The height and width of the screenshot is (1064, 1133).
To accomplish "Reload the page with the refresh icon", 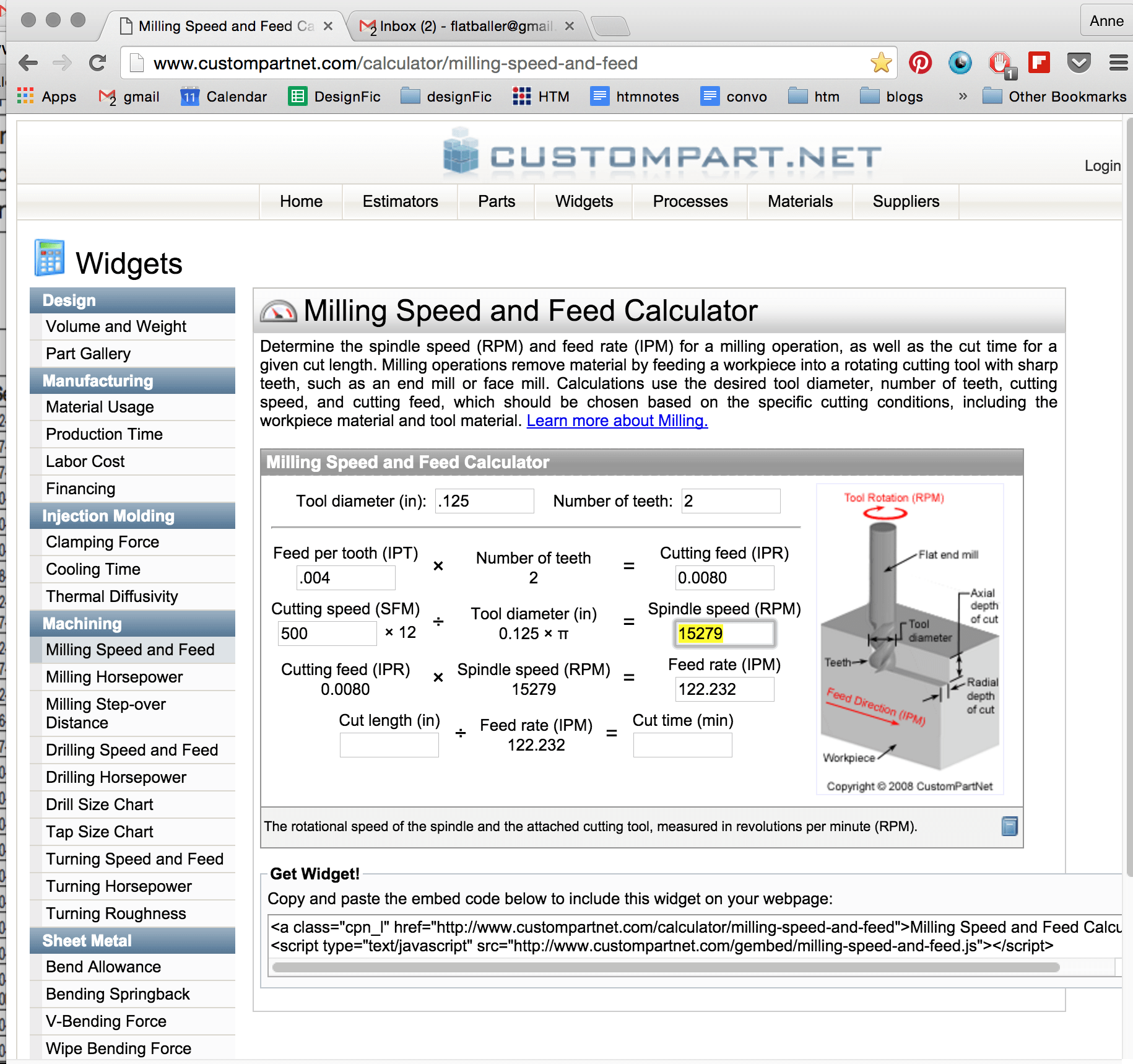I will click(97, 63).
